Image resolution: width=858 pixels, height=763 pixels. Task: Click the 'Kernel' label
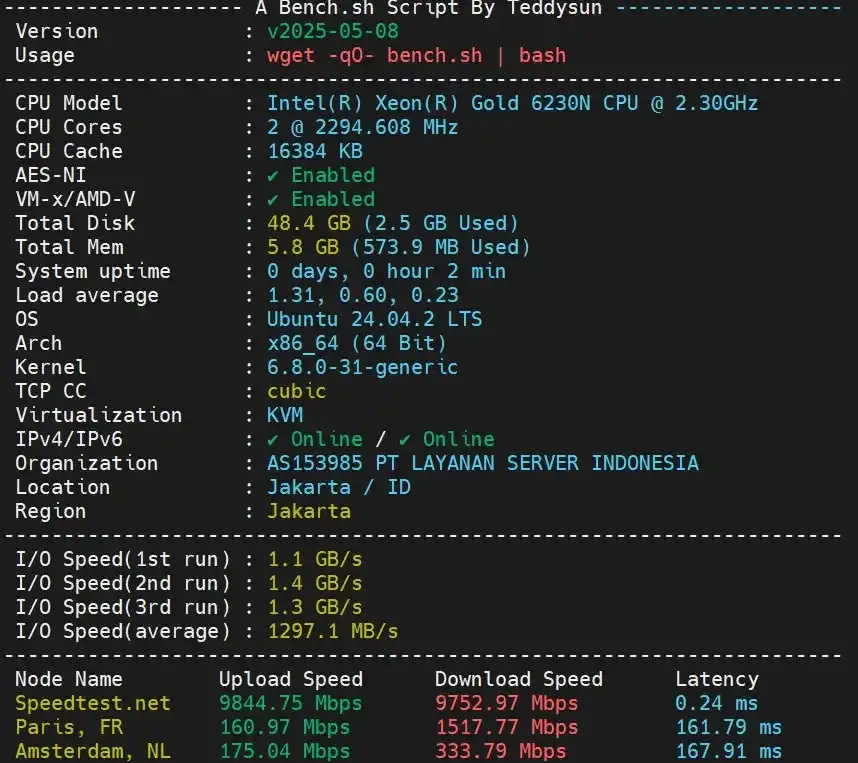click(x=51, y=367)
